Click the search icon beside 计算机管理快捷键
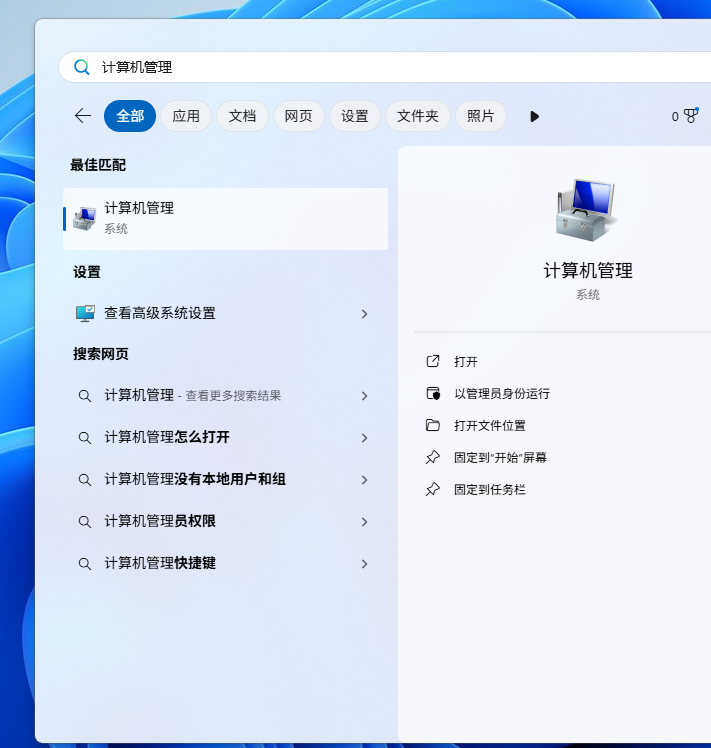711x748 pixels. click(x=84, y=563)
